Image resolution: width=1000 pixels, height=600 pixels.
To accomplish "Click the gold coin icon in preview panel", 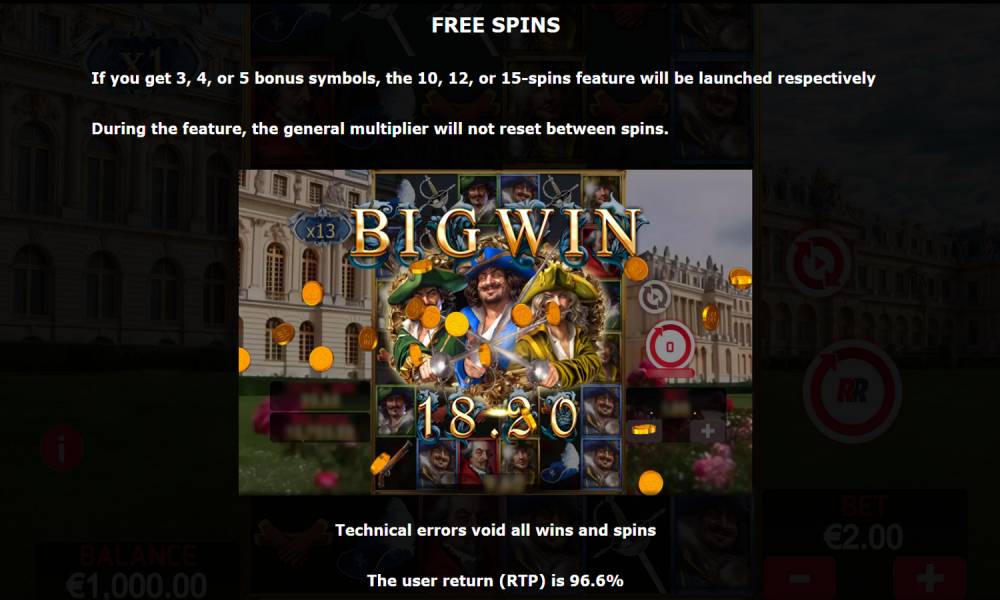I will pos(643,430).
